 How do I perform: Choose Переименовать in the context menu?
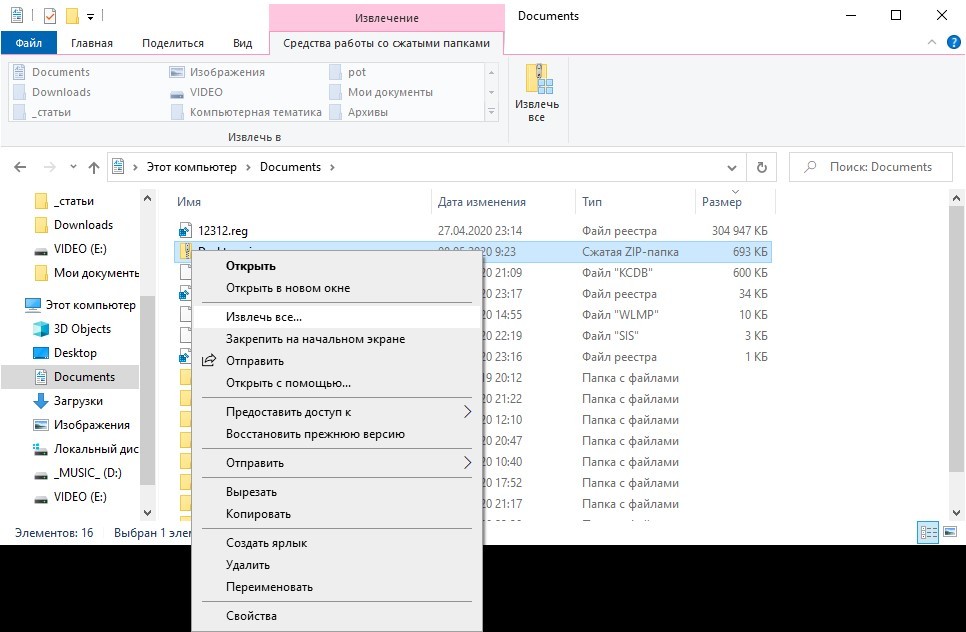click(x=336, y=588)
